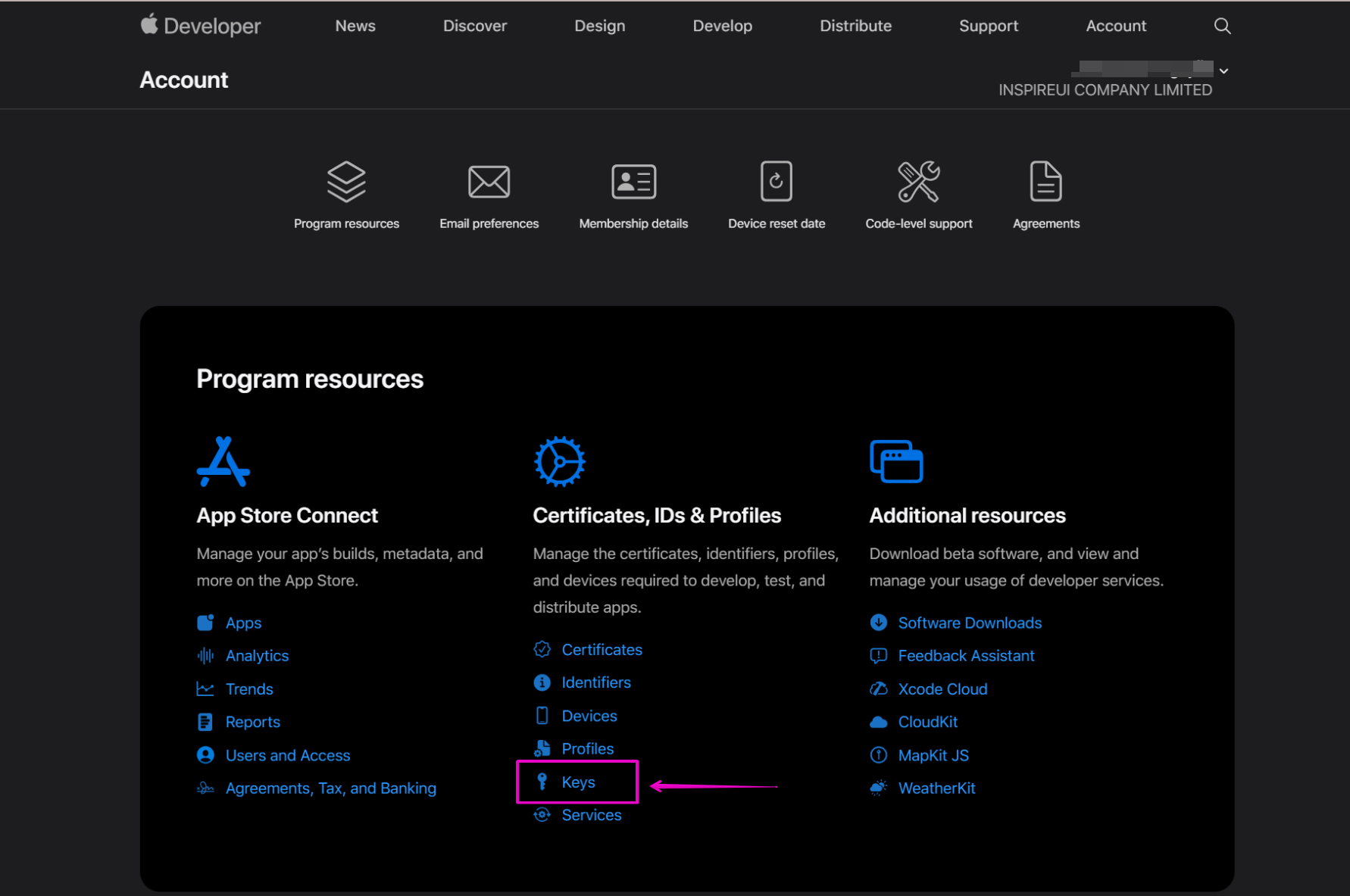
Task: Open the WeatherKit link
Action: point(936,788)
